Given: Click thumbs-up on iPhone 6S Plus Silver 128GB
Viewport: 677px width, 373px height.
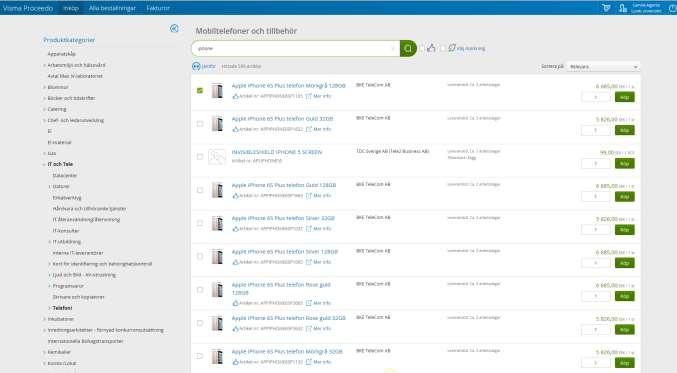Looking at the screenshot, I should [x=235, y=262].
